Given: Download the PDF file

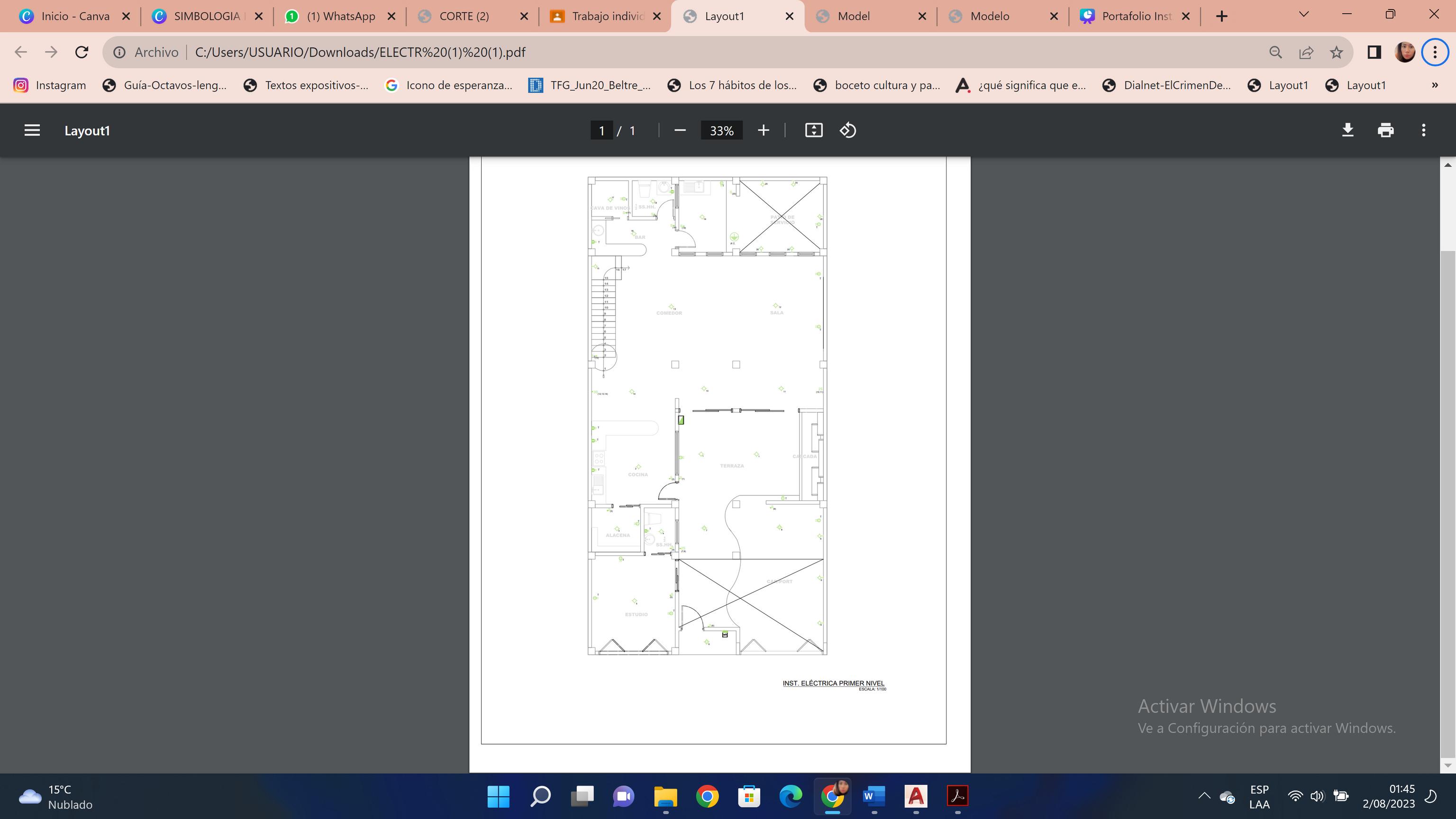Looking at the screenshot, I should click(1347, 130).
